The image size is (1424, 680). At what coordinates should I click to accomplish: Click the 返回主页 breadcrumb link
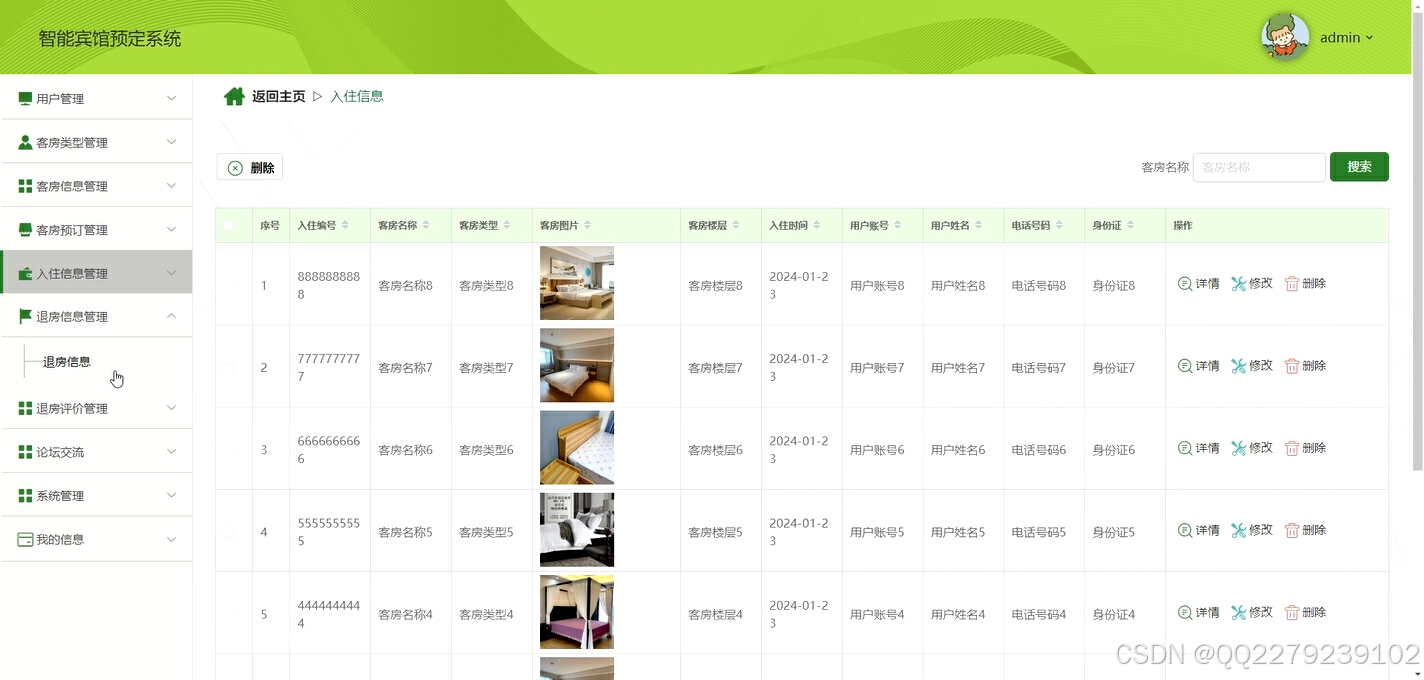278,95
